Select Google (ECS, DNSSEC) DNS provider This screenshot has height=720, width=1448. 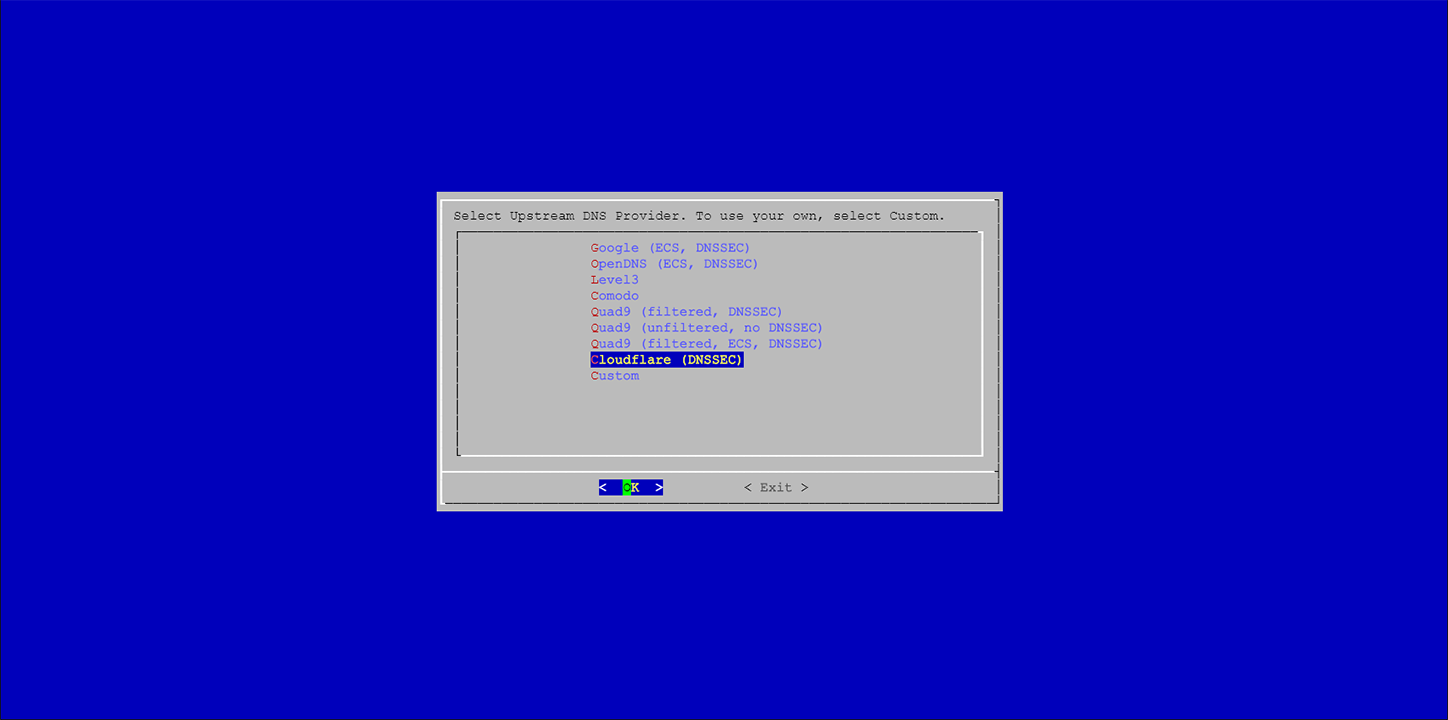pyautogui.click(x=670, y=248)
